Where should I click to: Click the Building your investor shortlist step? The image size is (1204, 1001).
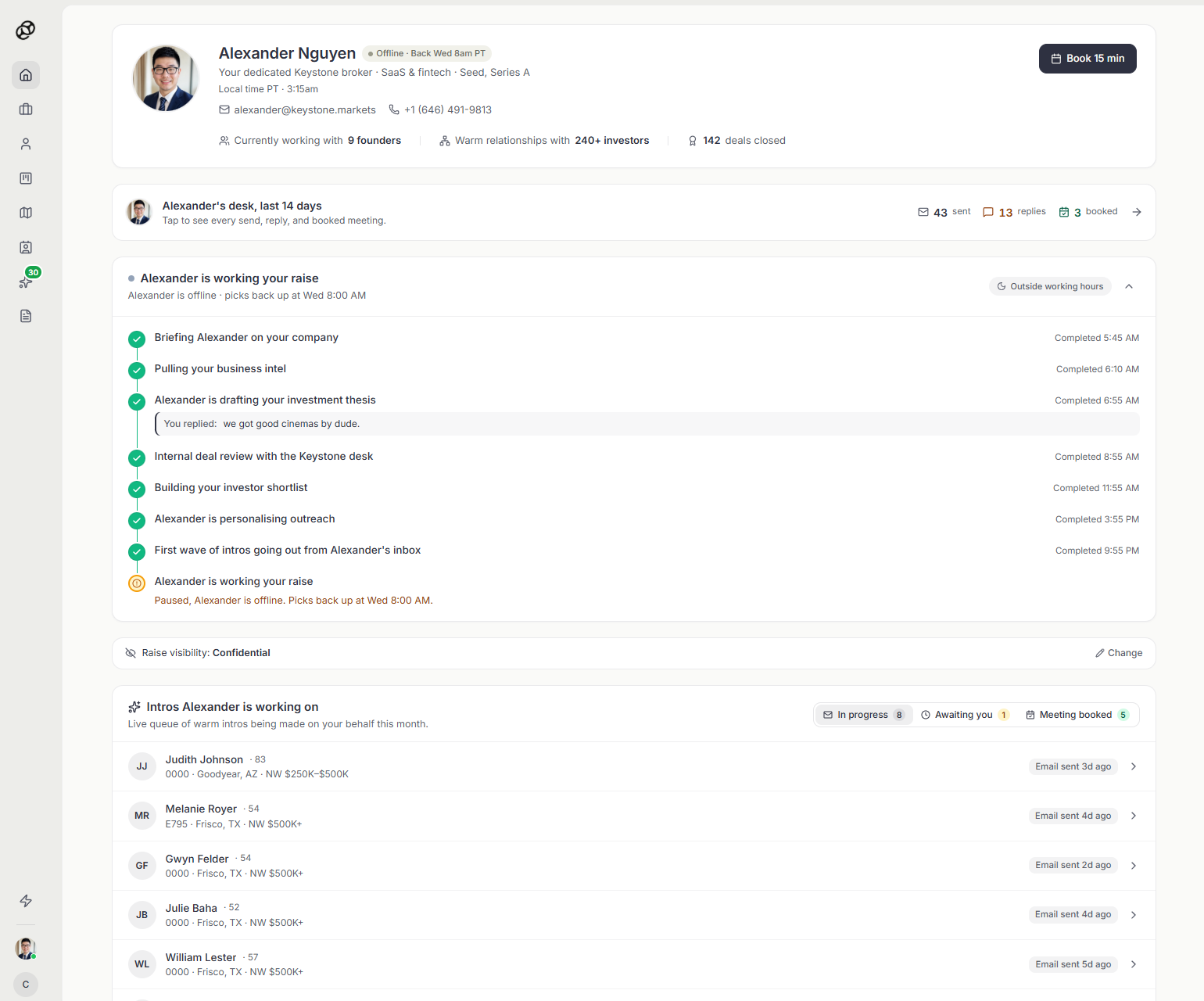tap(231, 488)
